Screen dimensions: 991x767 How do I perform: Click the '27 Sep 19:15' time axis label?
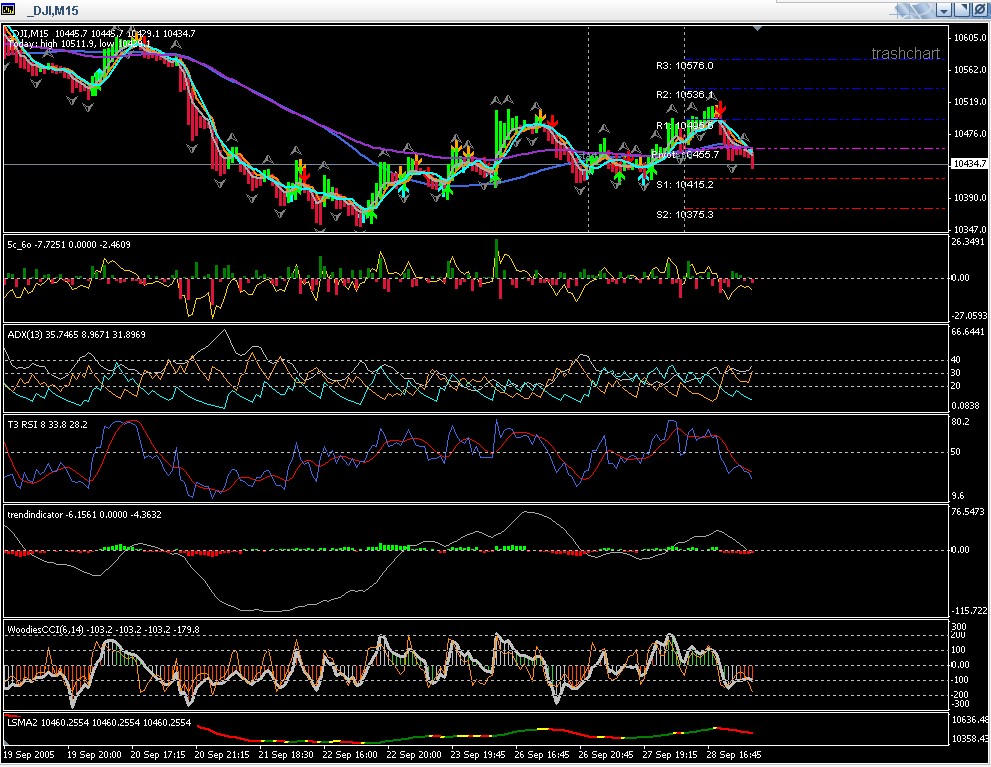click(670, 754)
